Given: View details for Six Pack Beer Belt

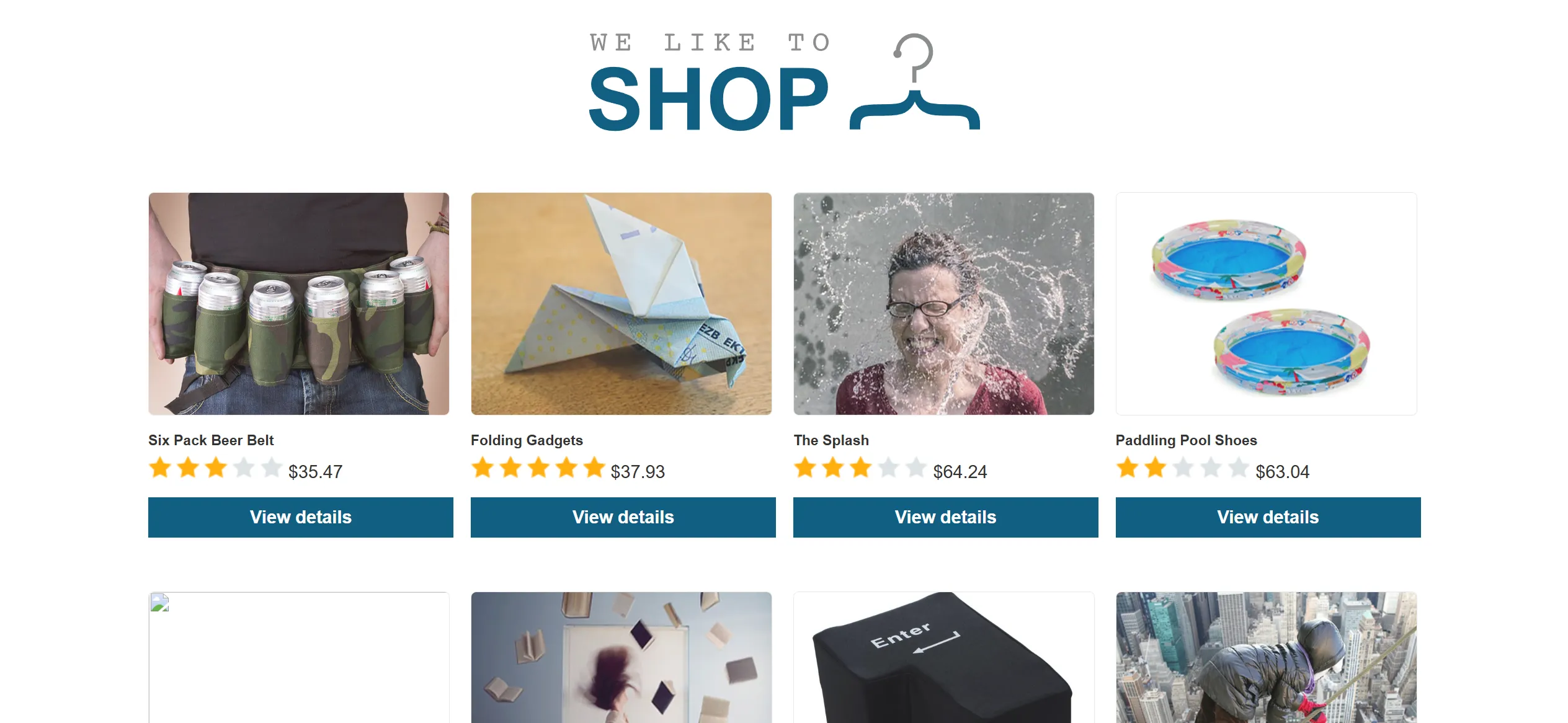Looking at the screenshot, I should coord(301,517).
